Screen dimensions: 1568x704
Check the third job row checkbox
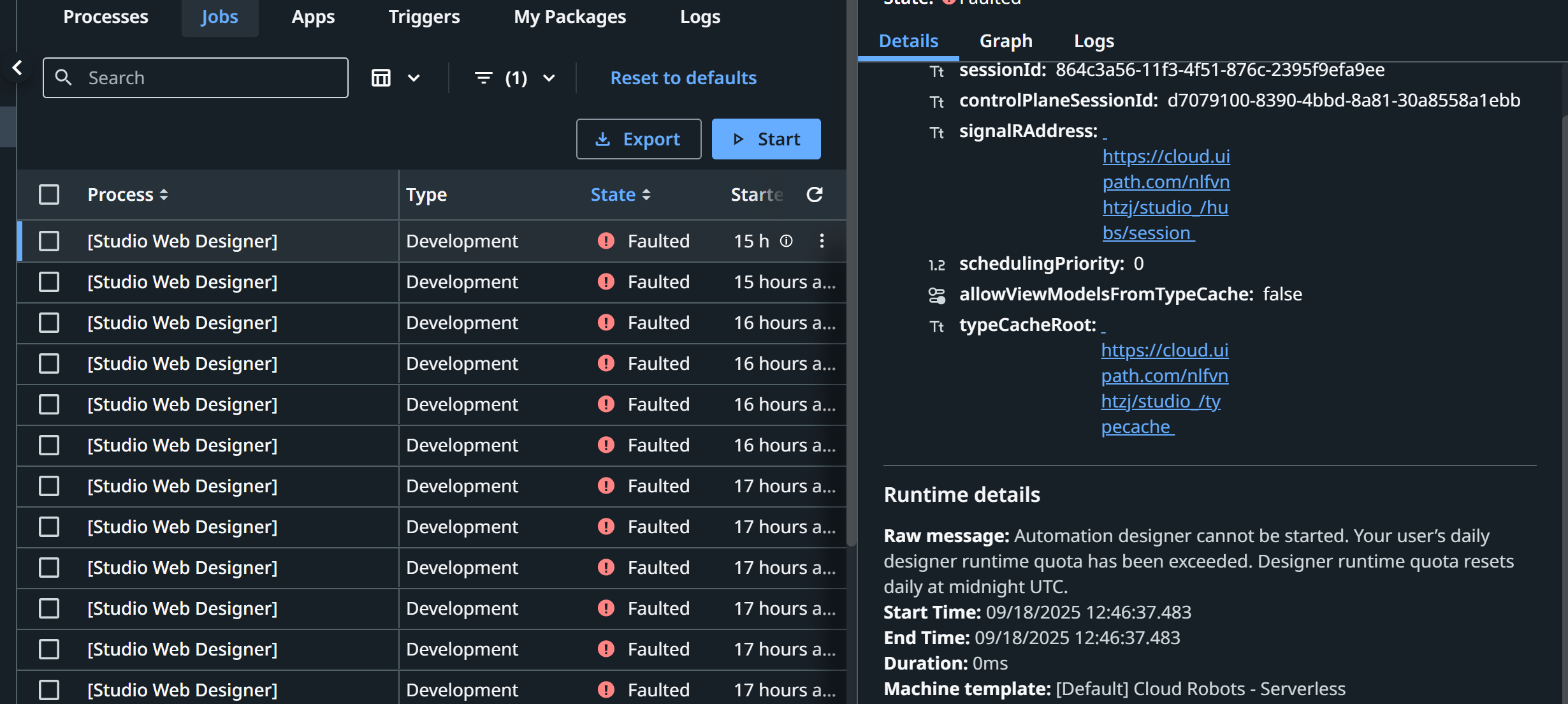[49, 323]
